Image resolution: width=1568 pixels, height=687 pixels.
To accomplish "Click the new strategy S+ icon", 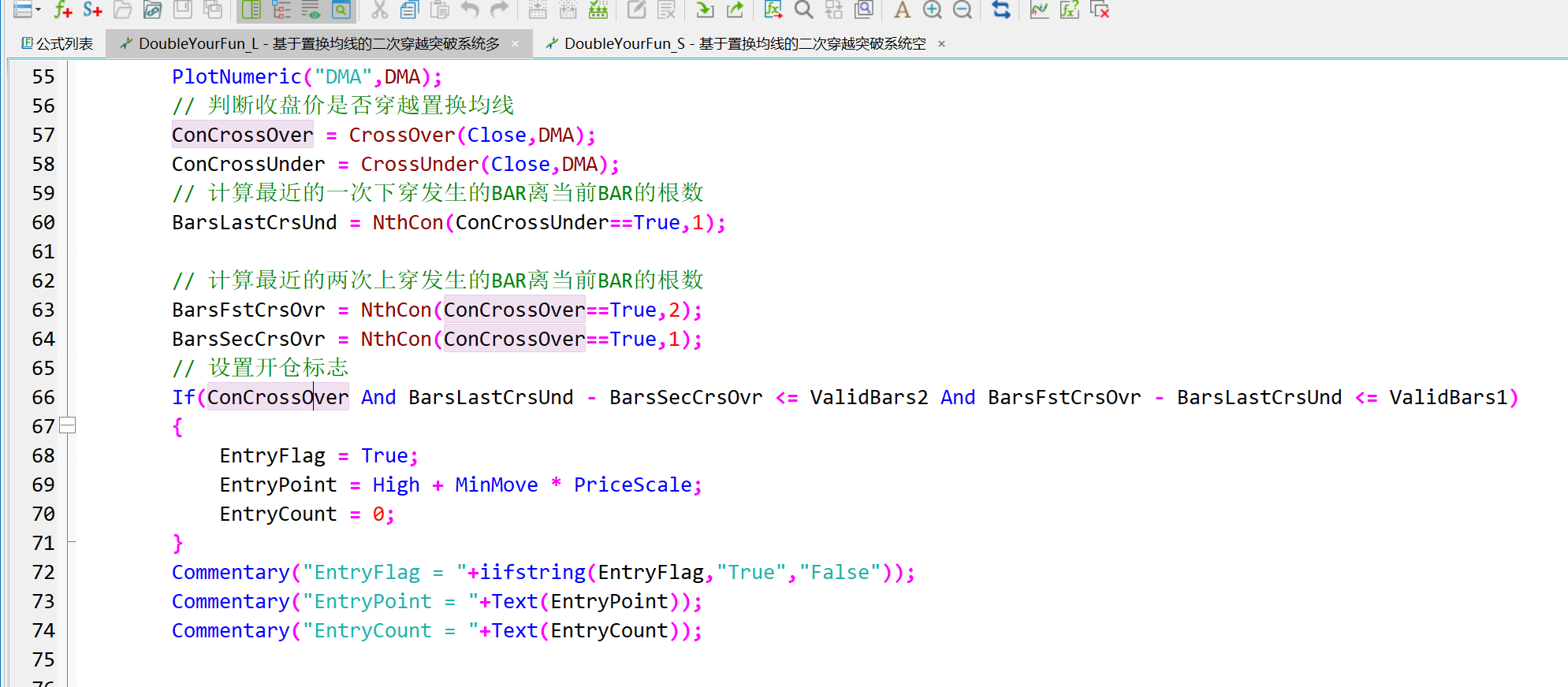I will (92, 9).
